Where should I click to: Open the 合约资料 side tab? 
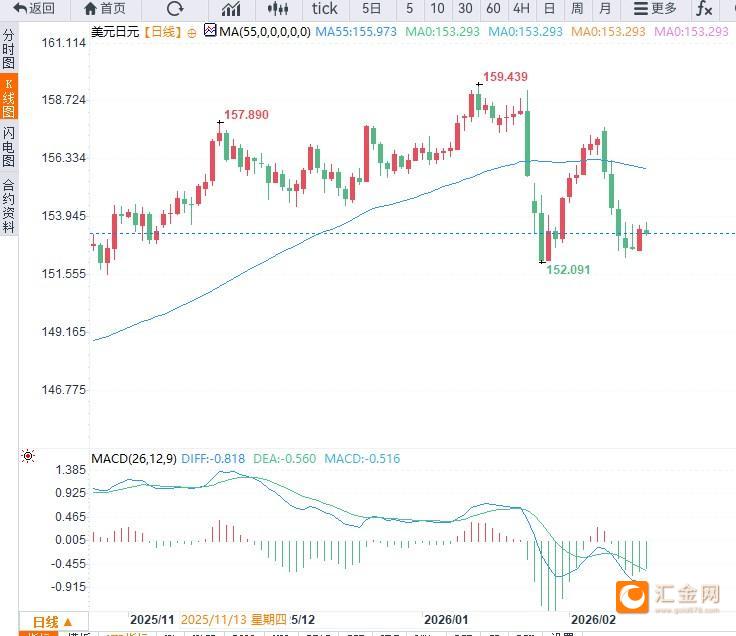[x=8, y=206]
